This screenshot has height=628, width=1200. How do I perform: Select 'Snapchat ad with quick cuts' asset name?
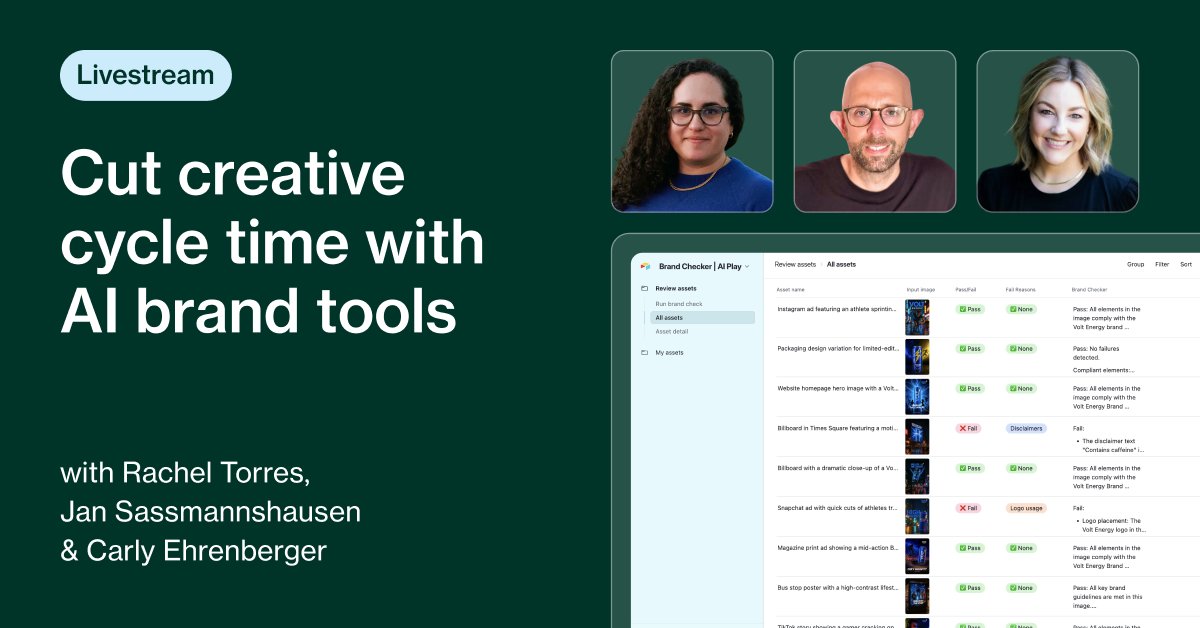coord(838,508)
